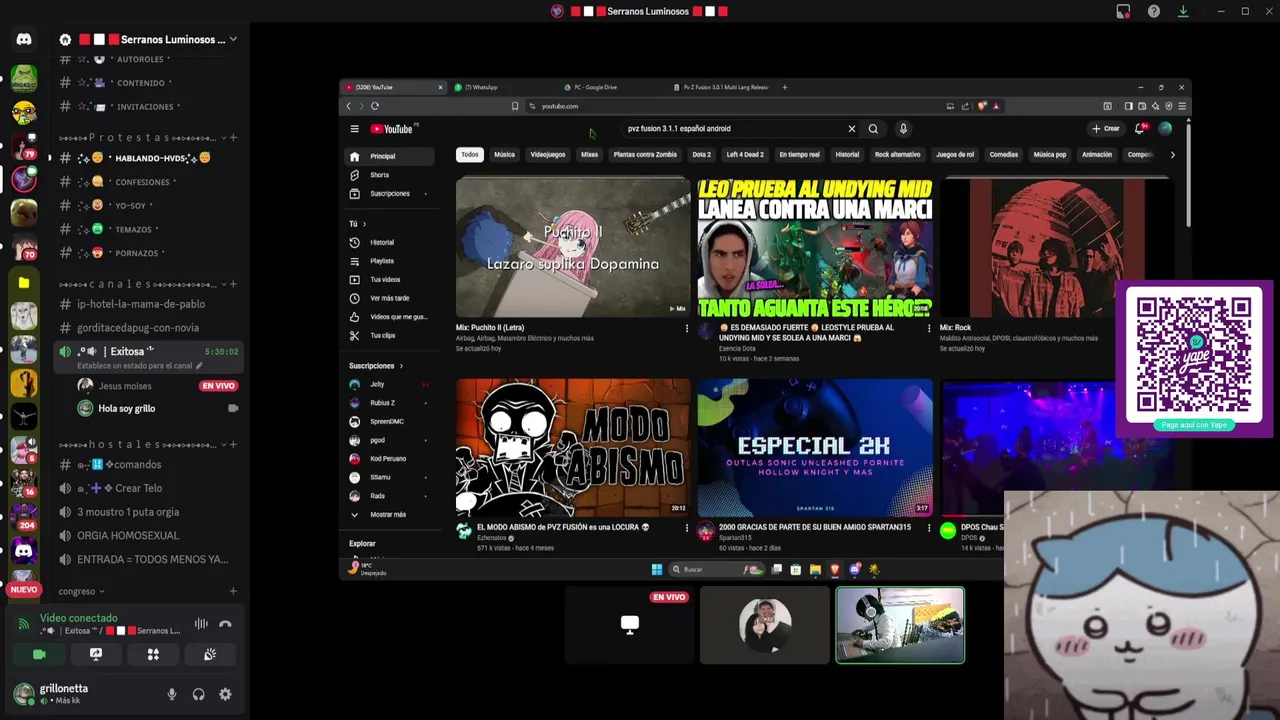1280x720 pixels.
Task: Open the Discord inbox icon in title bar
Action: pos(1123,11)
